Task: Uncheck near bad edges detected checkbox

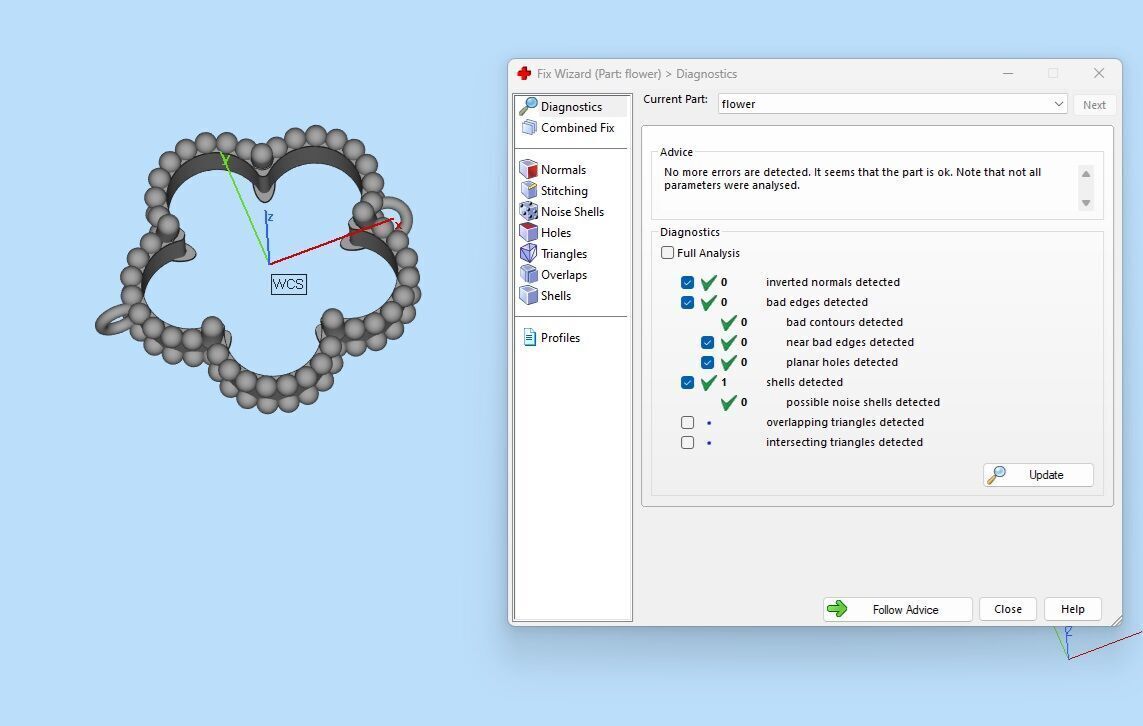Action: click(x=707, y=342)
